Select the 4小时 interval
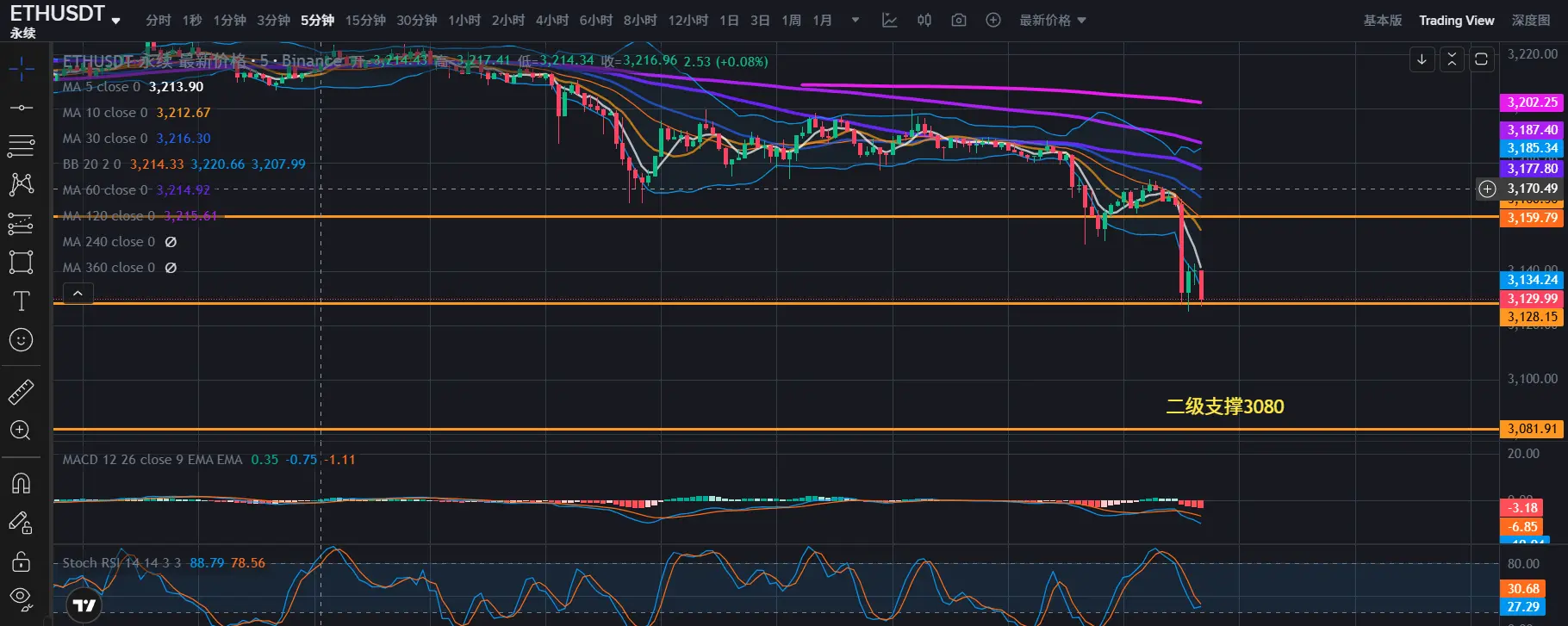 click(552, 20)
